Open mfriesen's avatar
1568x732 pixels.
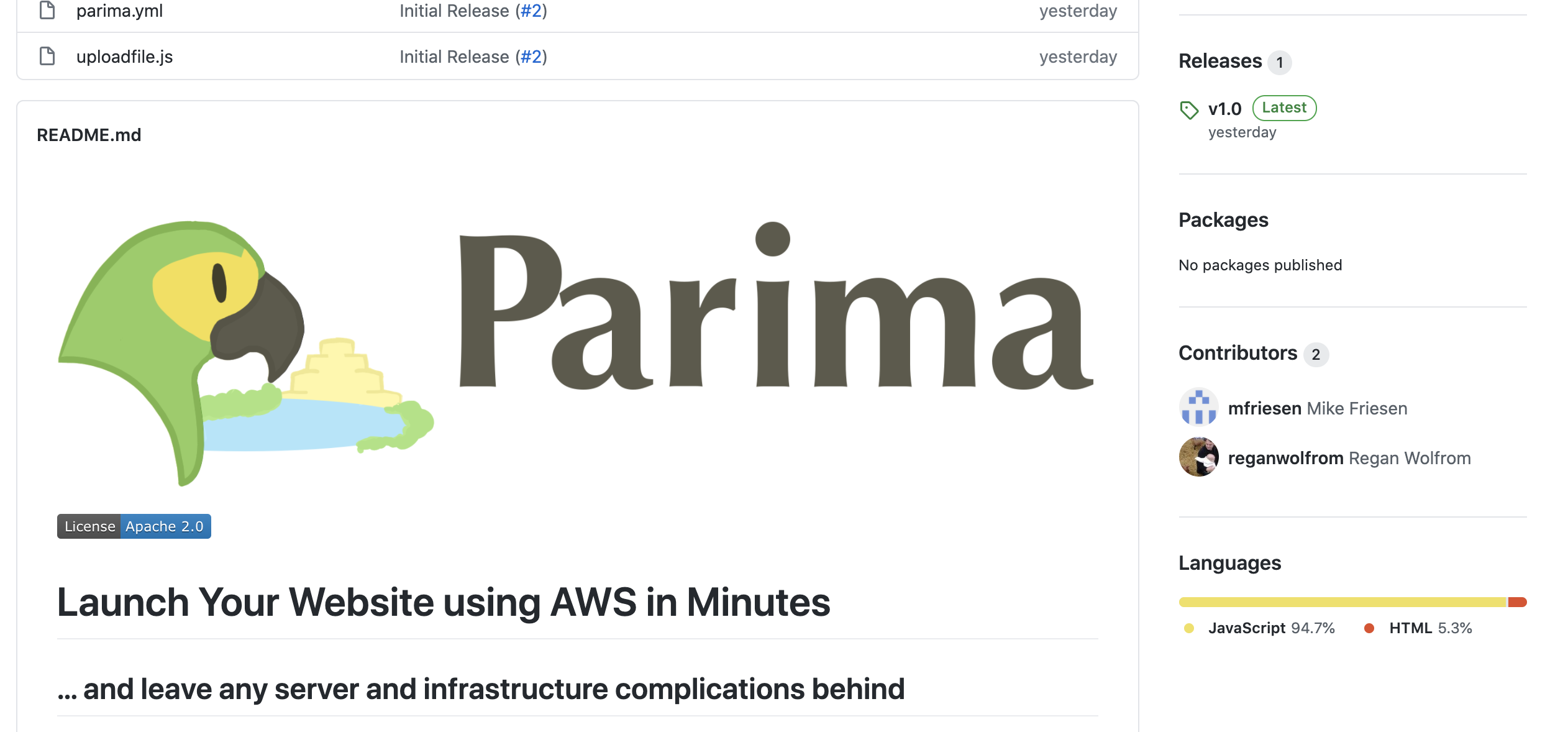[1198, 408]
